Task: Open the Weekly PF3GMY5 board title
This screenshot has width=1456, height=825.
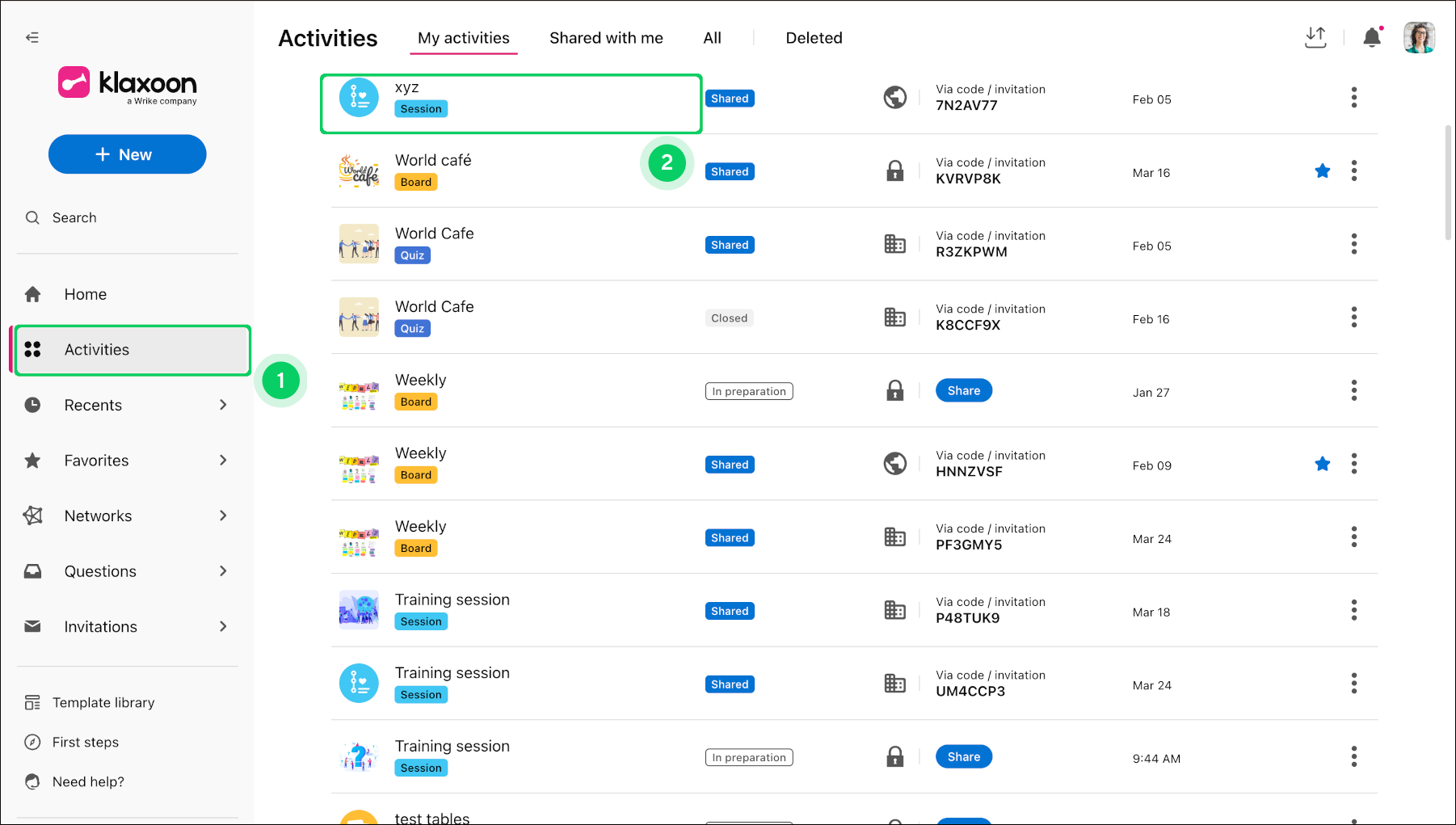Action: (x=420, y=526)
